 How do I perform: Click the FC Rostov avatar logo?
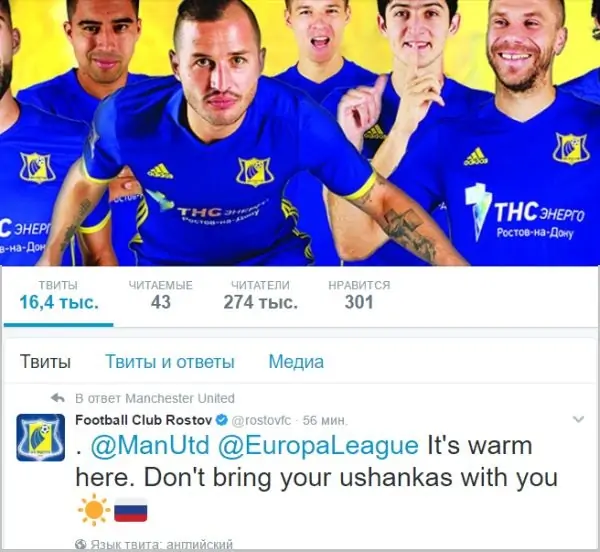tap(41, 437)
